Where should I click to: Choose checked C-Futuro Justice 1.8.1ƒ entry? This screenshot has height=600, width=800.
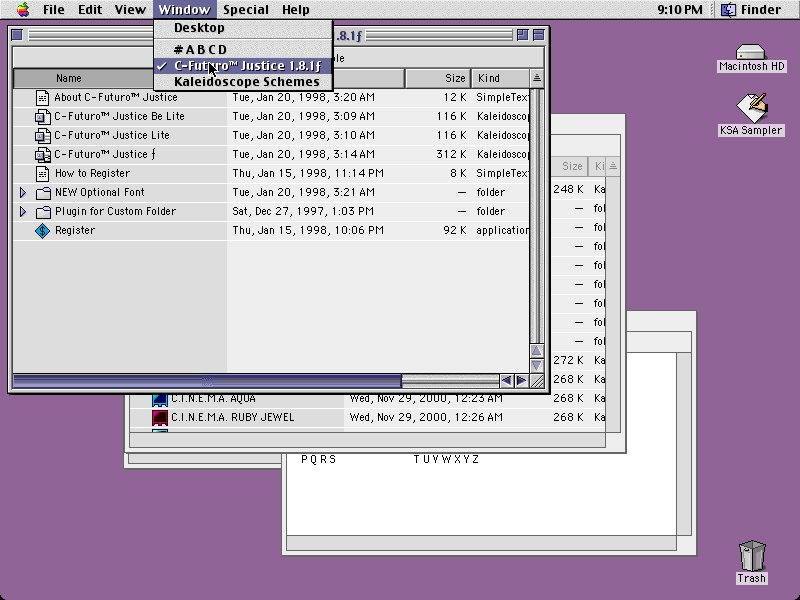243,66
